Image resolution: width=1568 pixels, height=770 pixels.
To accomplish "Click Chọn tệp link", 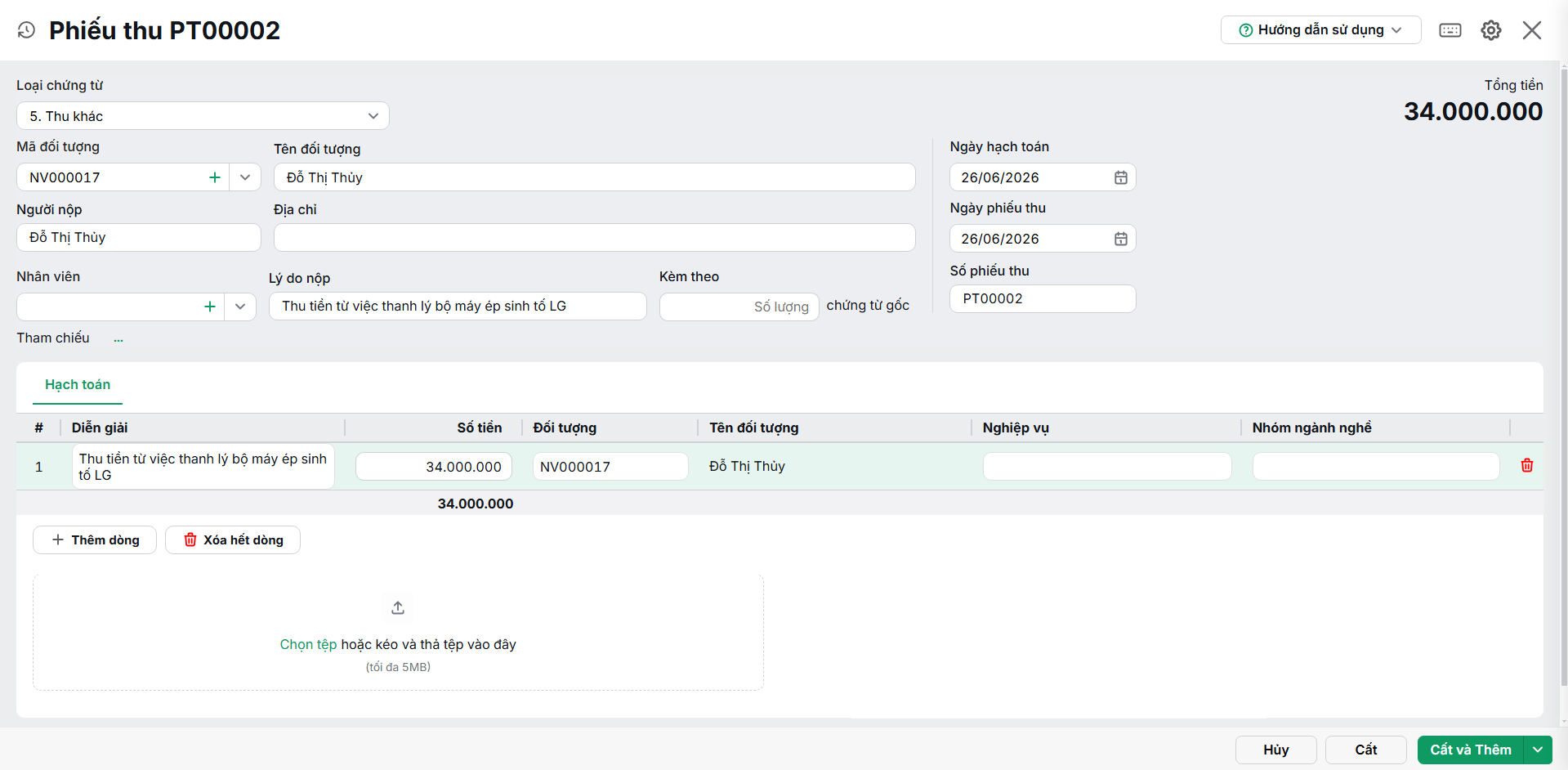I will 308,645.
